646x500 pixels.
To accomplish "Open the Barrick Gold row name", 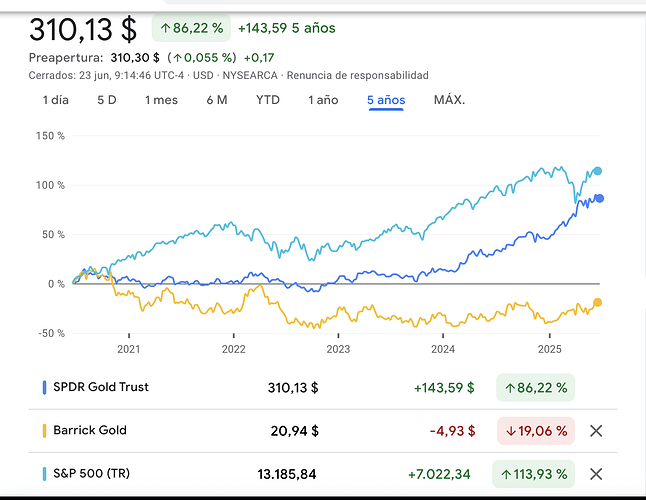I will 90,430.
